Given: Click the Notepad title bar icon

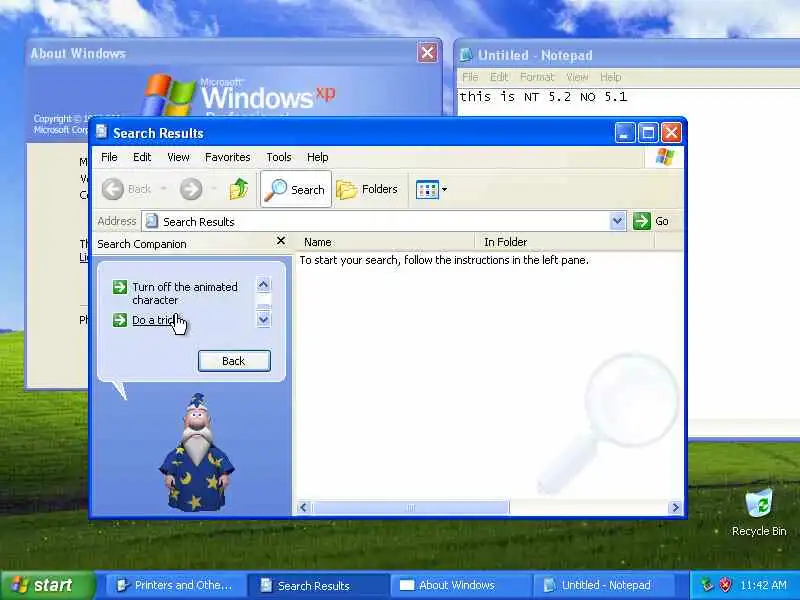Looking at the screenshot, I should (466, 55).
